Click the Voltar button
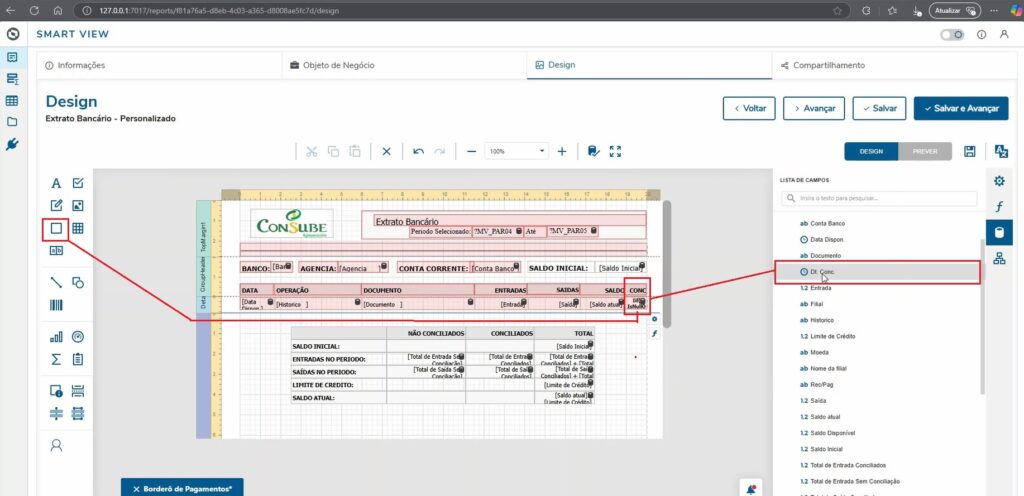 click(x=748, y=108)
